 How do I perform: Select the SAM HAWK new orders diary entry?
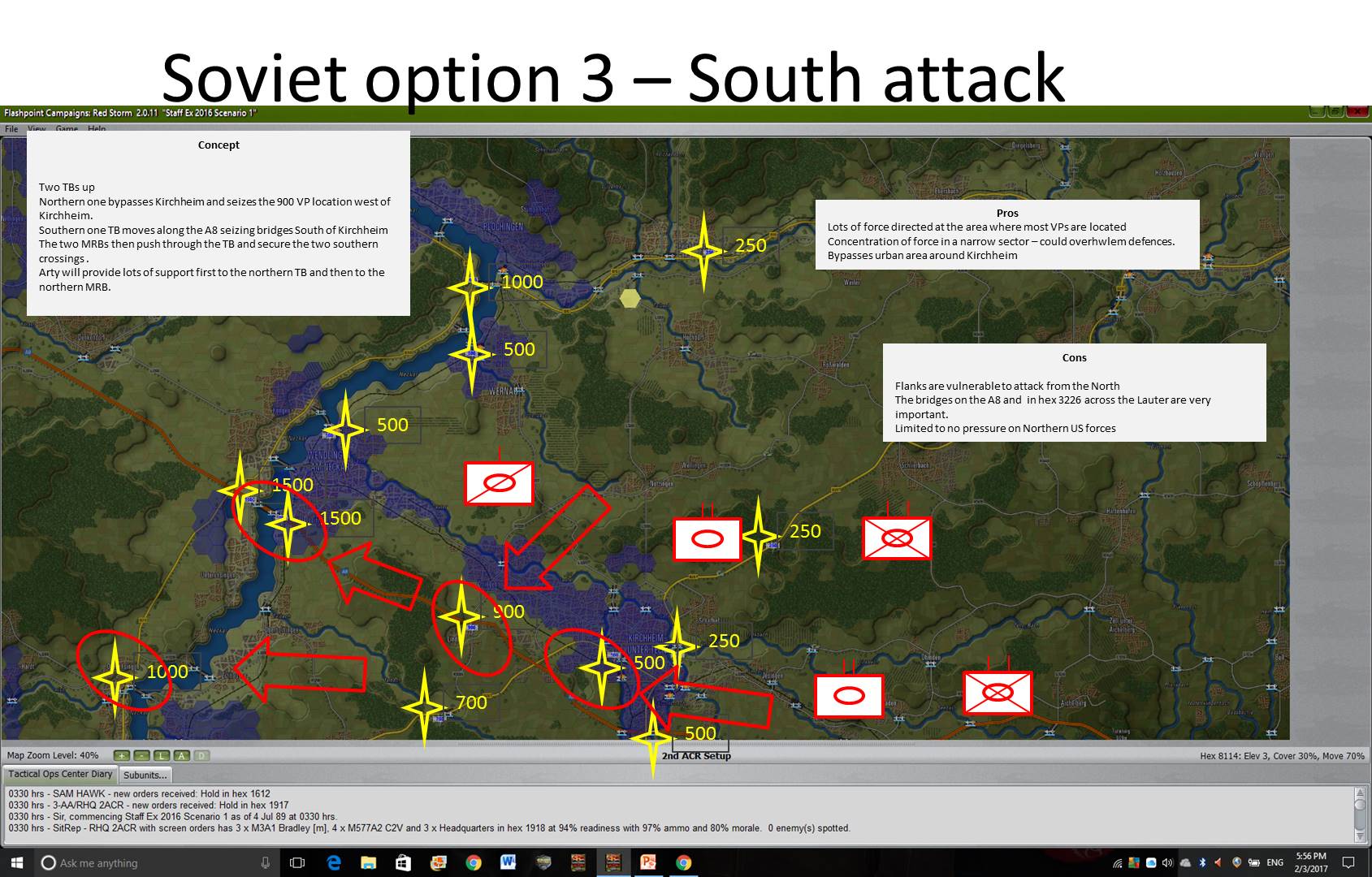(139, 794)
